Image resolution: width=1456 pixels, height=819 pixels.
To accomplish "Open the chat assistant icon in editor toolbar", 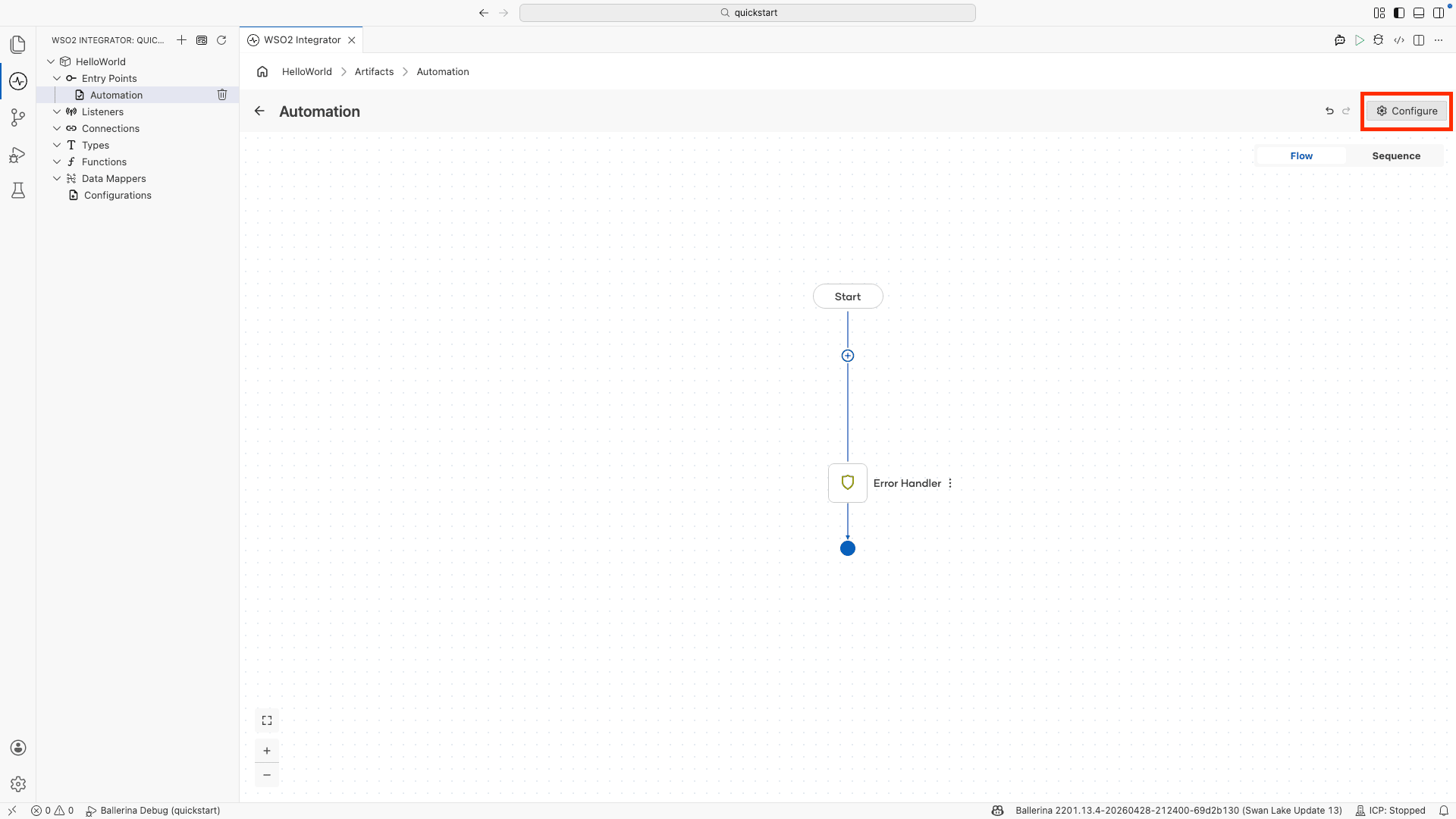I will 1340,40.
